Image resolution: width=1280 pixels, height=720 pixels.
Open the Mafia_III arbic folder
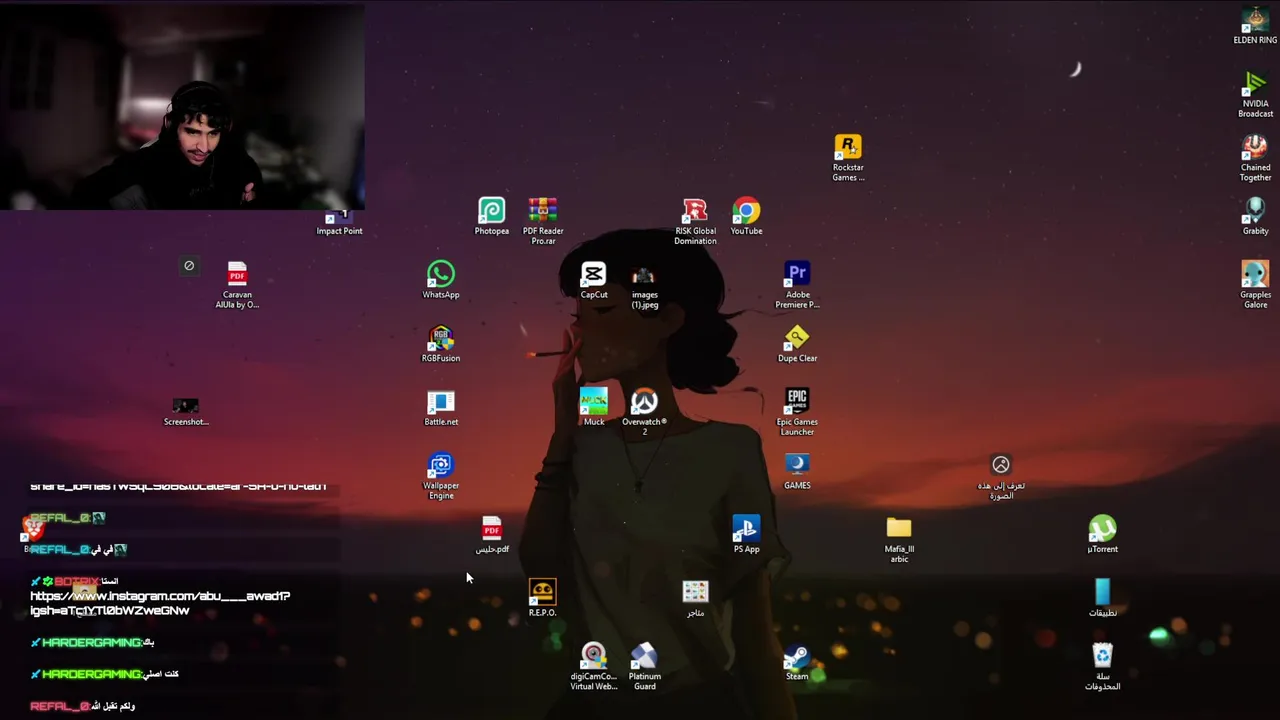pos(899,540)
